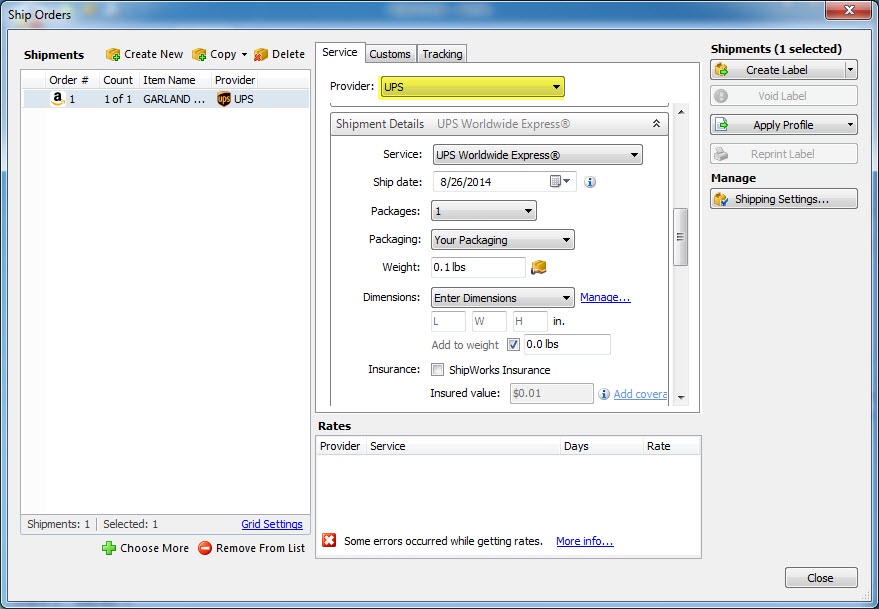Click the UPS shield logo in shipment row

224,99
